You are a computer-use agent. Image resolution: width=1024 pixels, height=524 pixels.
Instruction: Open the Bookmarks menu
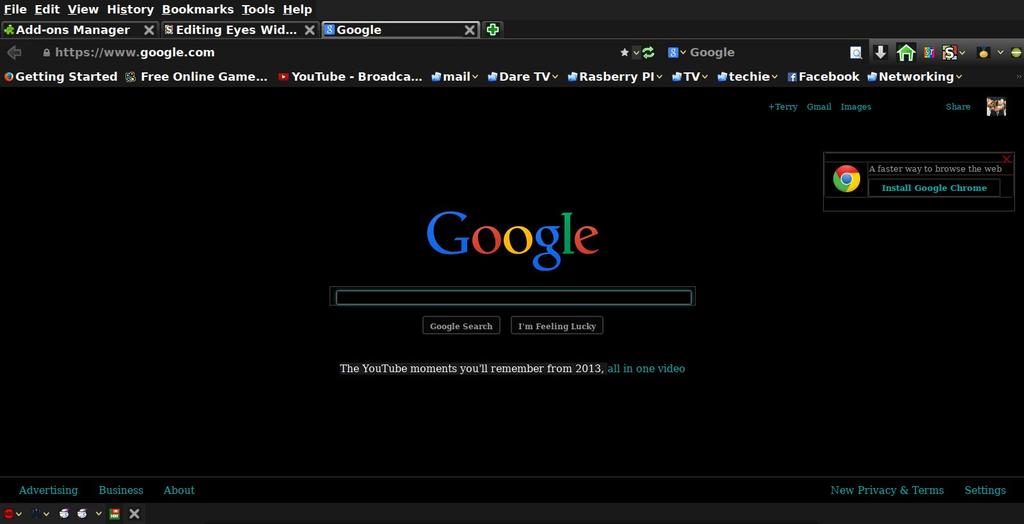[198, 9]
